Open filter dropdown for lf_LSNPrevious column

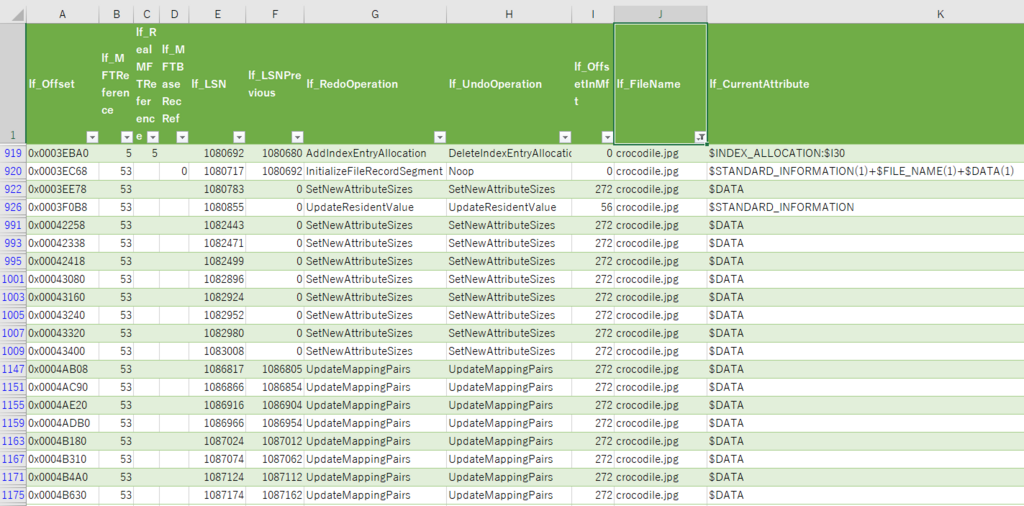[x=297, y=137]
